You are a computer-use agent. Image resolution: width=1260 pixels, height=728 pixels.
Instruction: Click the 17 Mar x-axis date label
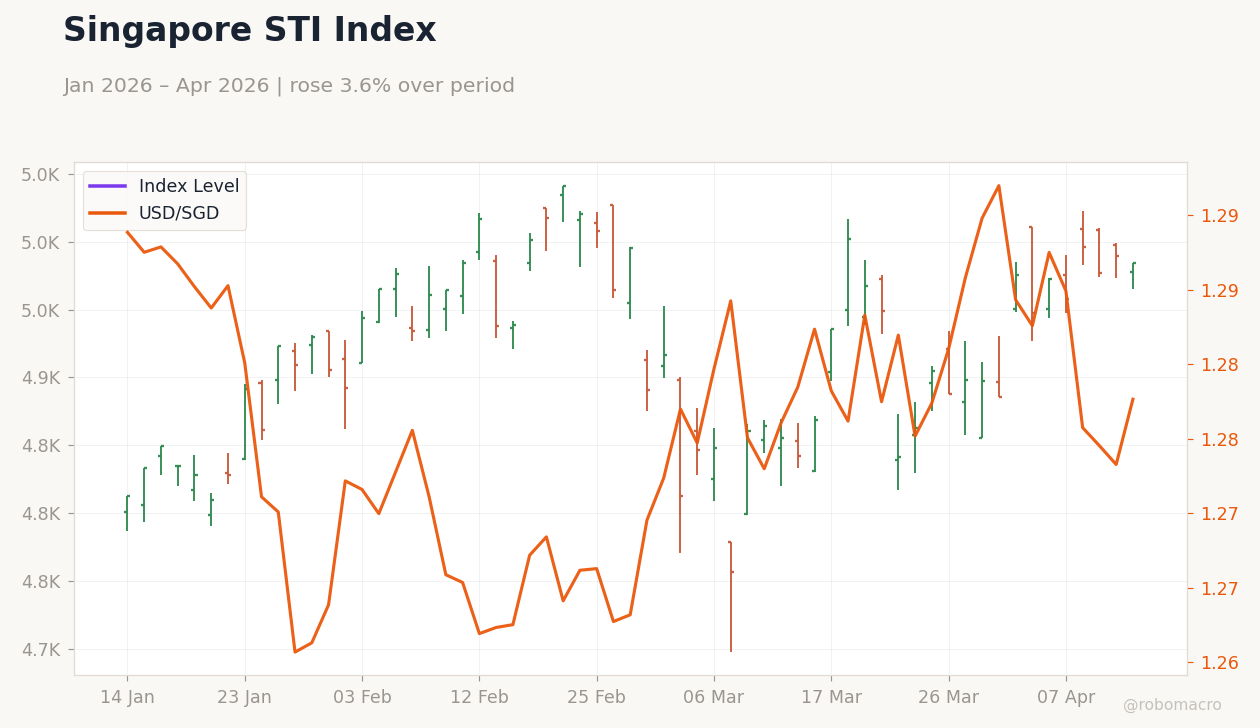coord(831,698)
